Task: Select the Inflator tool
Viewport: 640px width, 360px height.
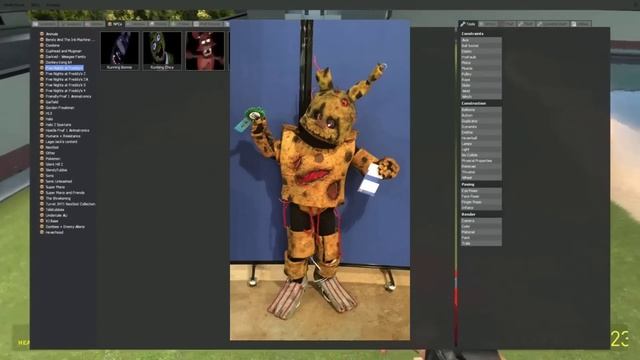Action: [x=481, y=208]
